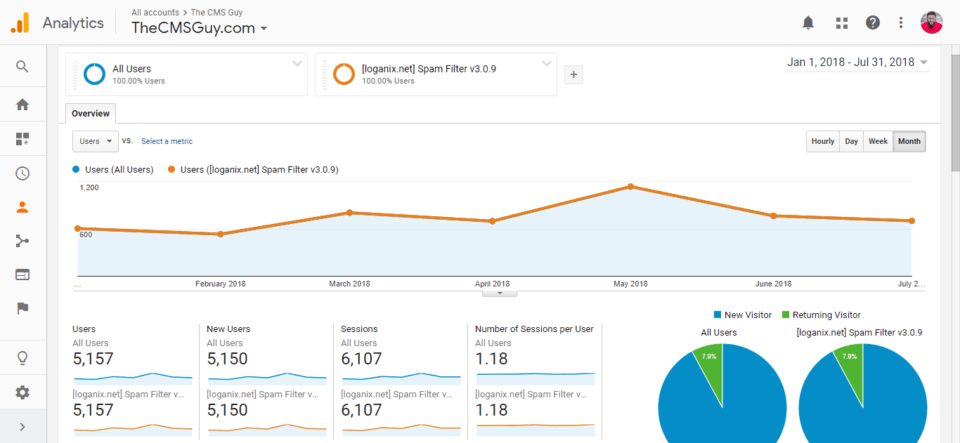Image resolution: width=960 pixels, height=443 pixels.
Task: Click the April 2018 data point on graph
Action: coord(492,221)
